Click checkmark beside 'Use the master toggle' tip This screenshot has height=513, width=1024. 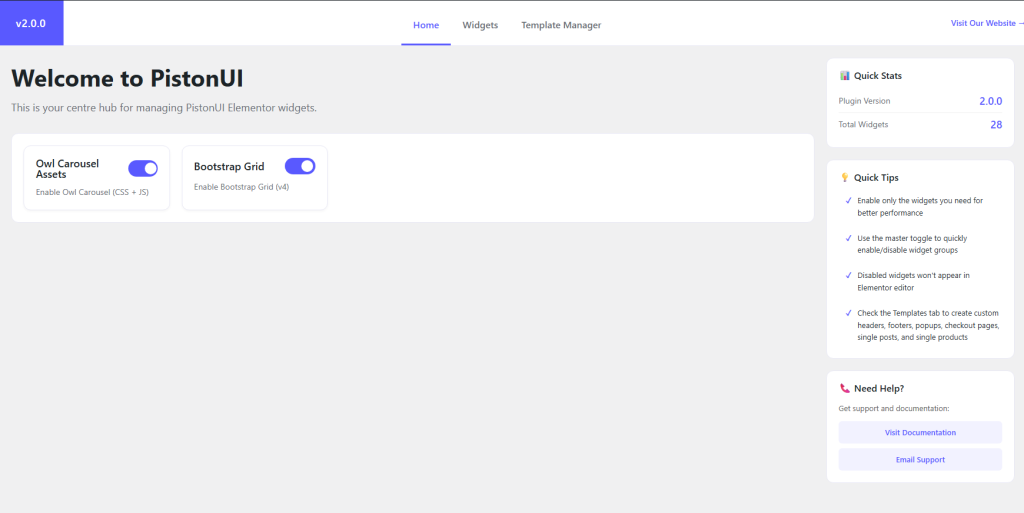tap(848, 238)
